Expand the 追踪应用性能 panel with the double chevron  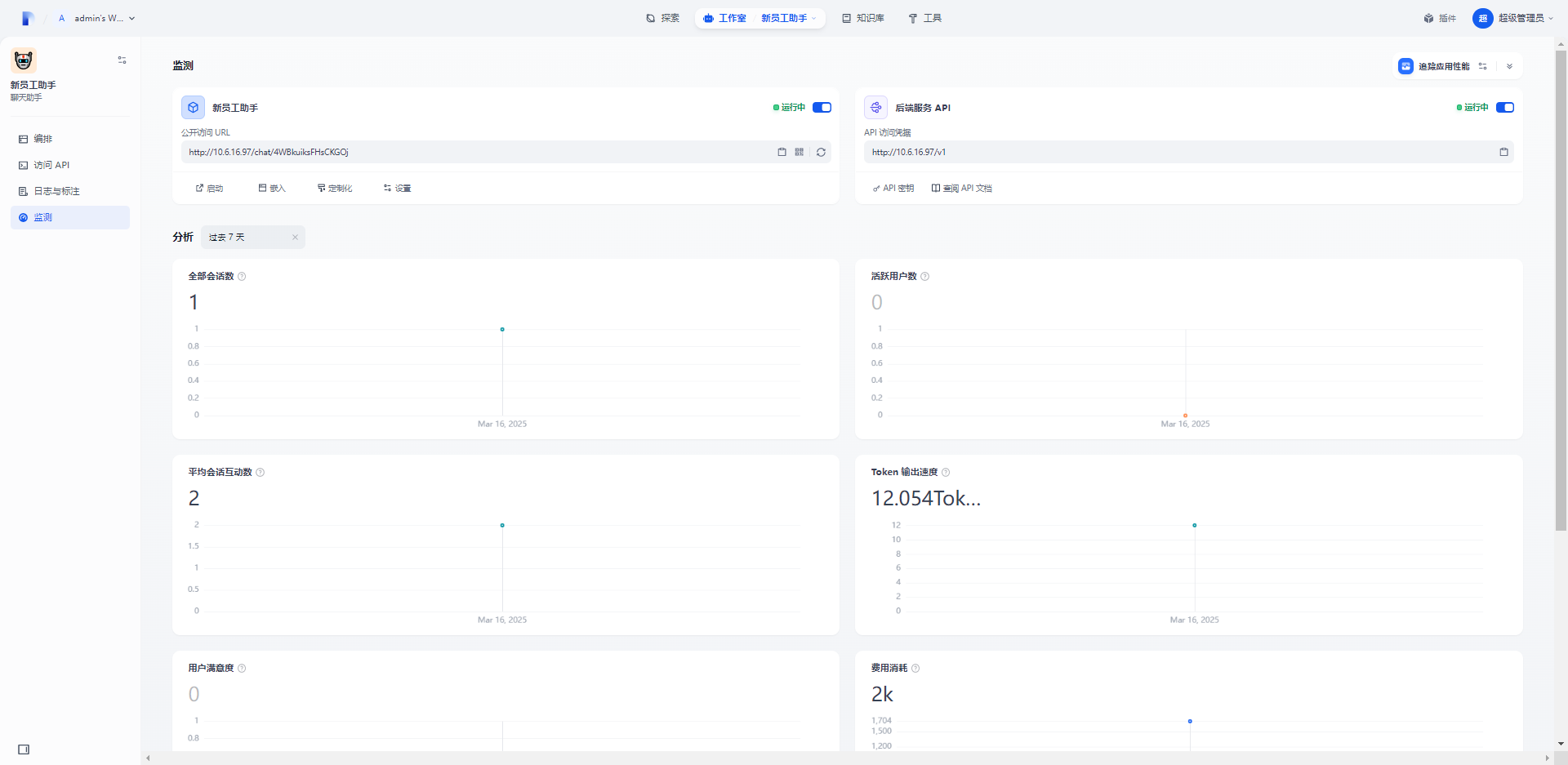tap(1509, 66)
